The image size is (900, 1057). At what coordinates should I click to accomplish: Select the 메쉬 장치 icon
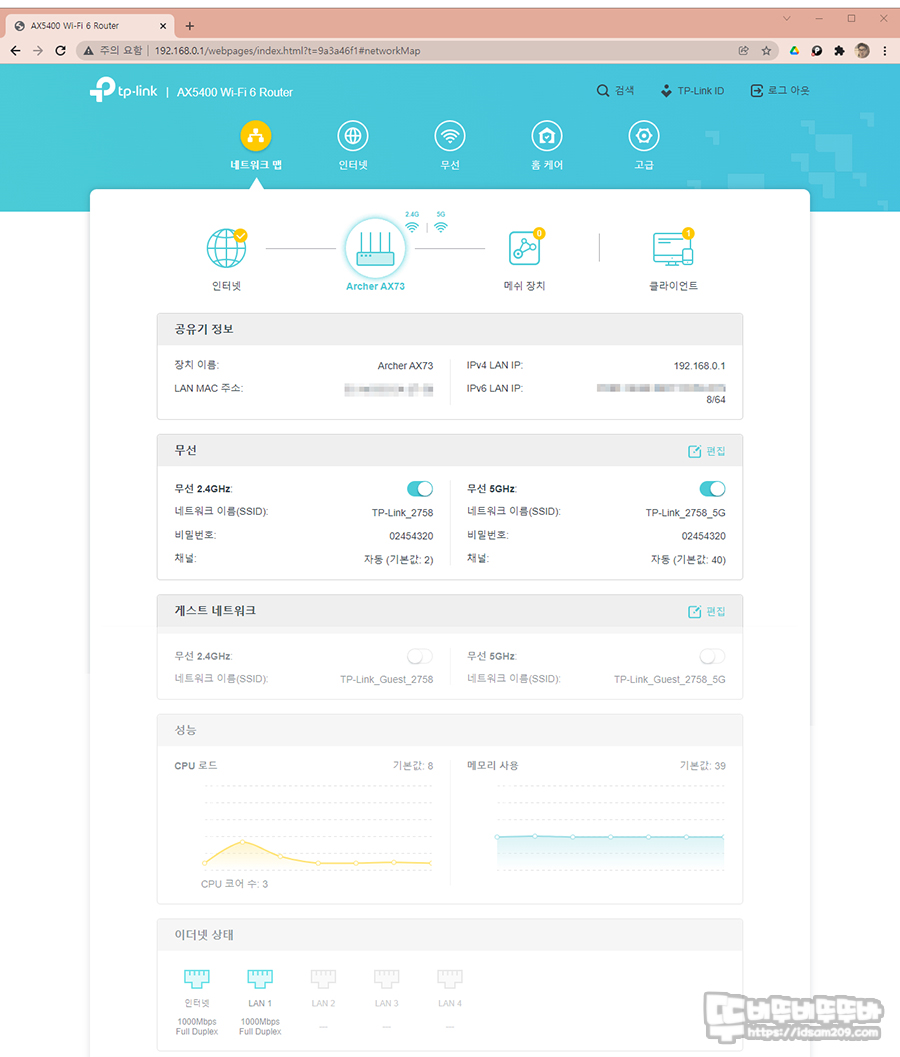pos(524,248)
